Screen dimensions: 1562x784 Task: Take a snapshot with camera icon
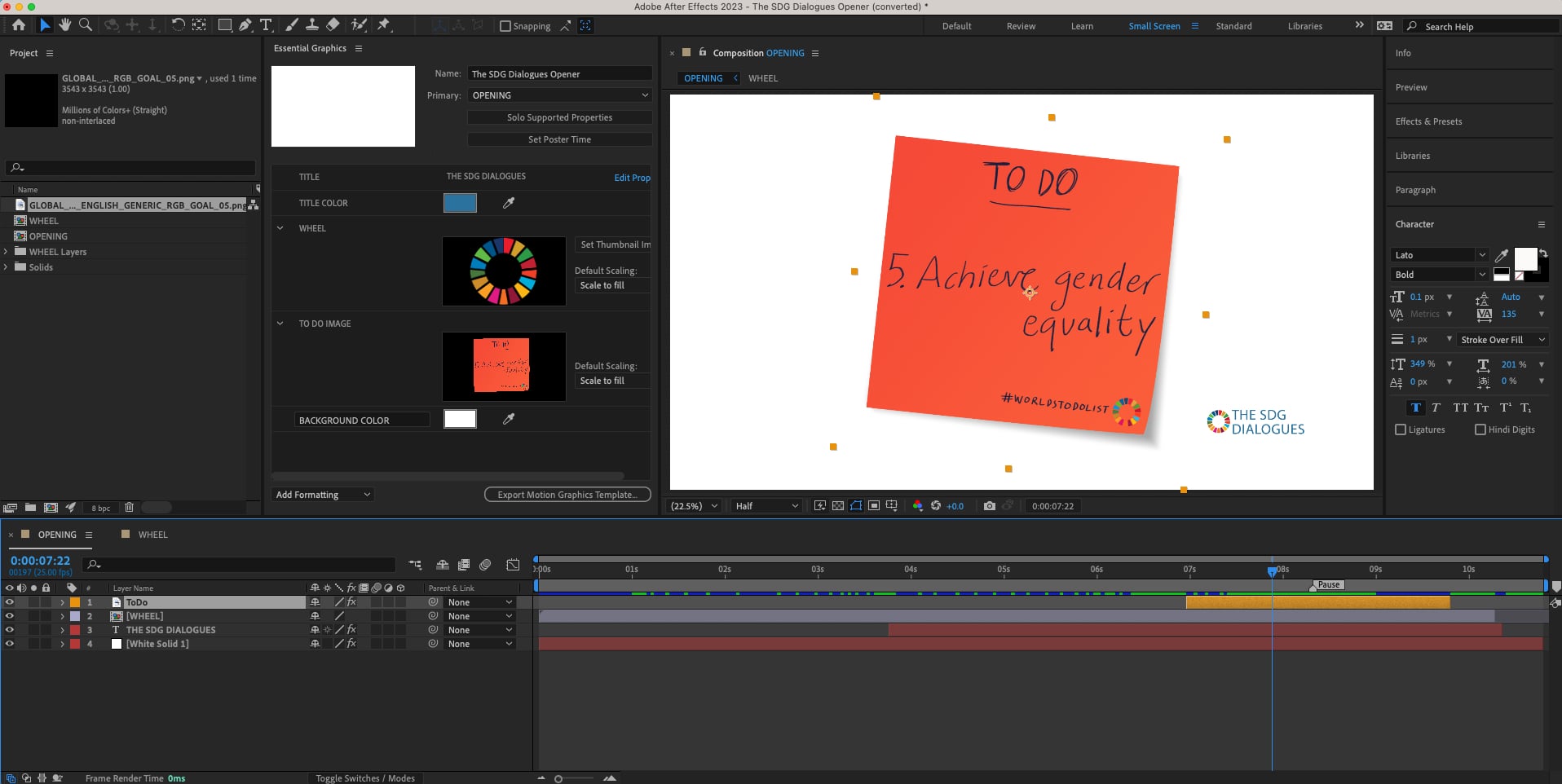[x=989, y=506]
